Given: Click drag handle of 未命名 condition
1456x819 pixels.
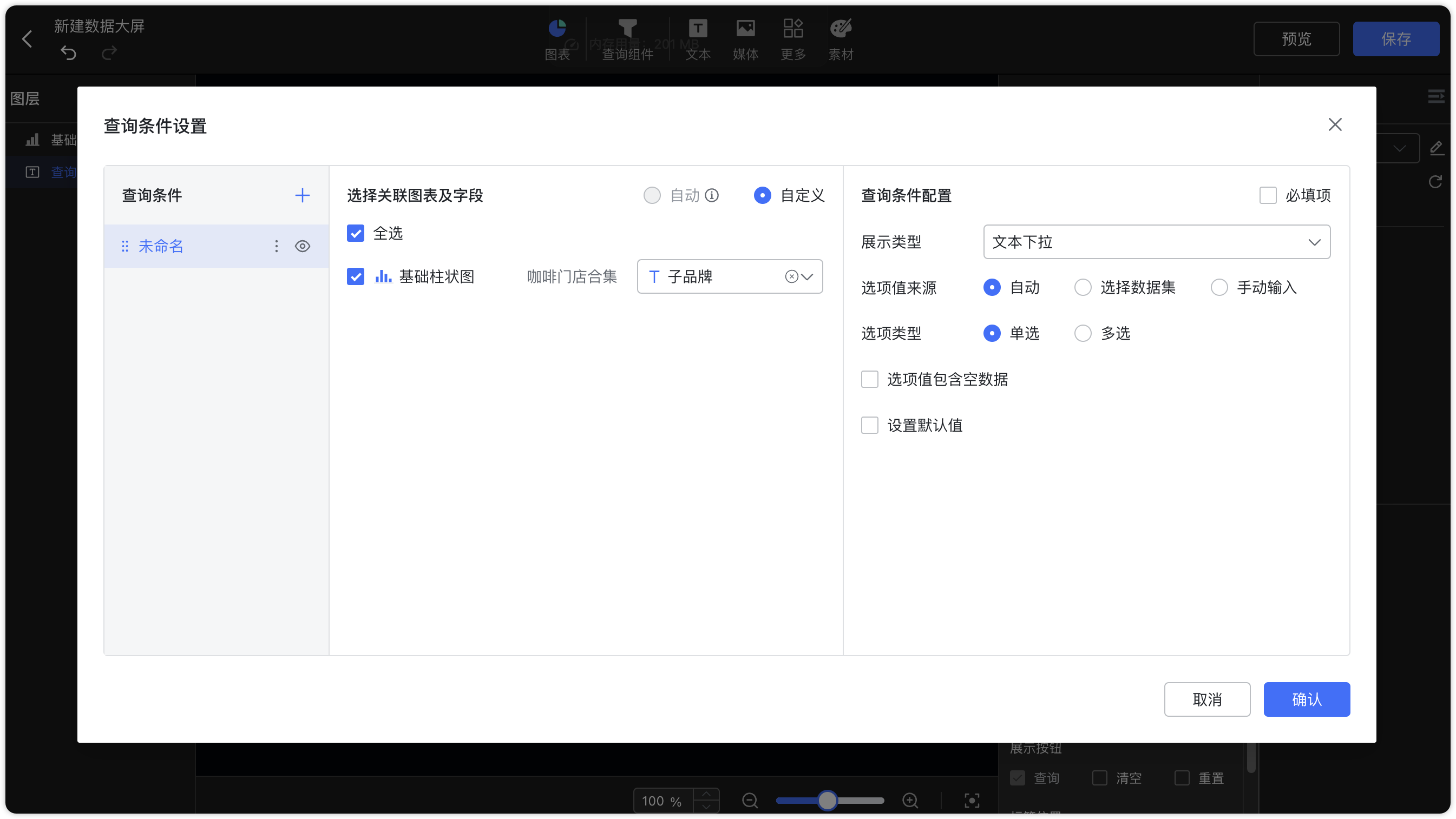Looking at the screenshot, I should [125, 246].
